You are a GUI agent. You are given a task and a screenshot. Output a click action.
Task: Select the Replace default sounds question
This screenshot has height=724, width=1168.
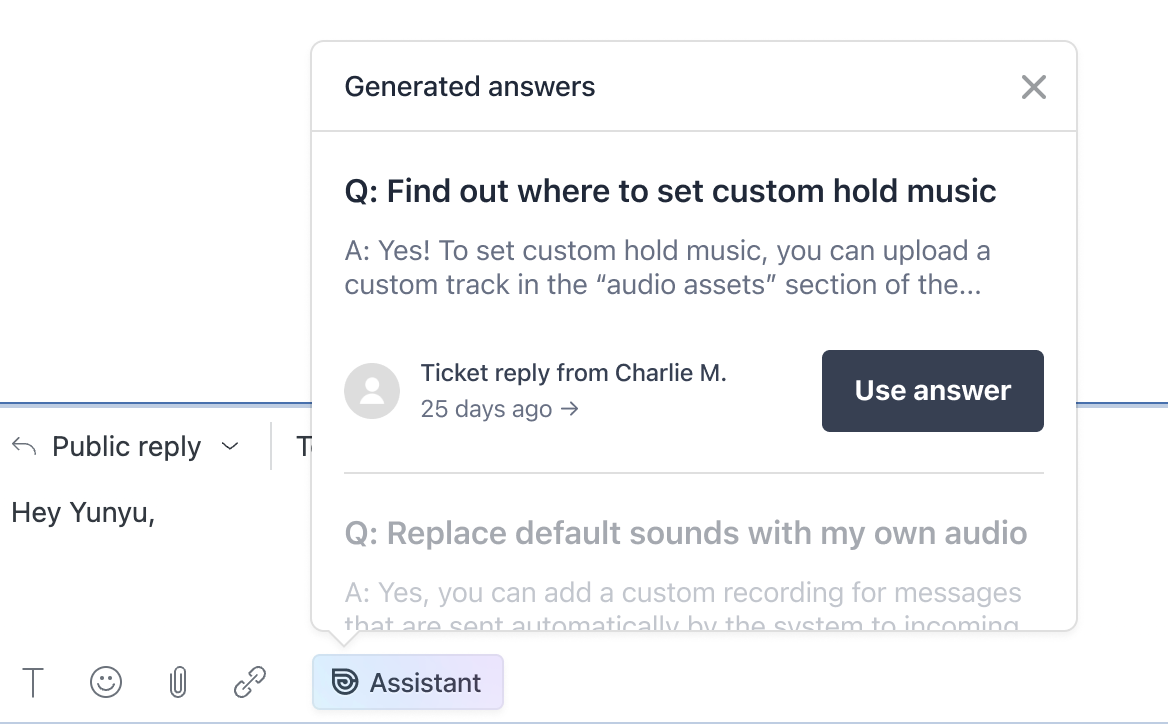click(685, 534)
